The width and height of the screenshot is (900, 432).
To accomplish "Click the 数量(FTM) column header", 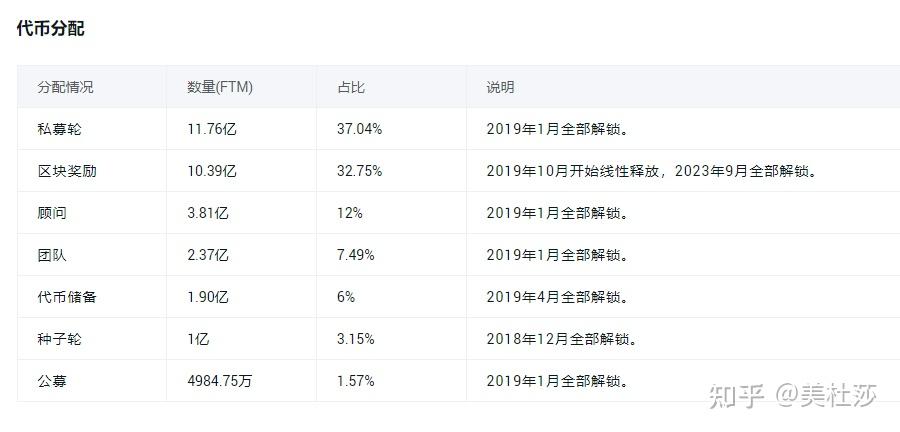I will (x=220, y=87).
